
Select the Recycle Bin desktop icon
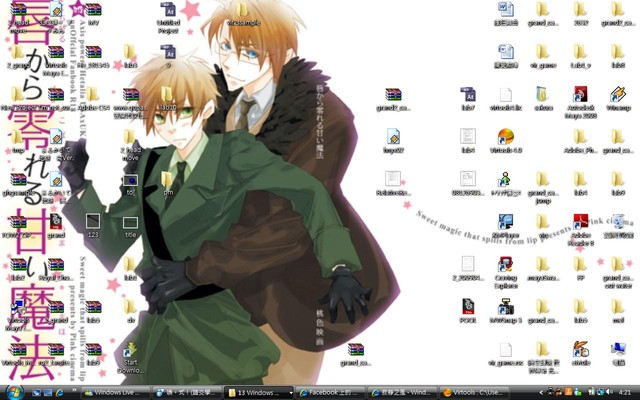(x=618, y=226)
